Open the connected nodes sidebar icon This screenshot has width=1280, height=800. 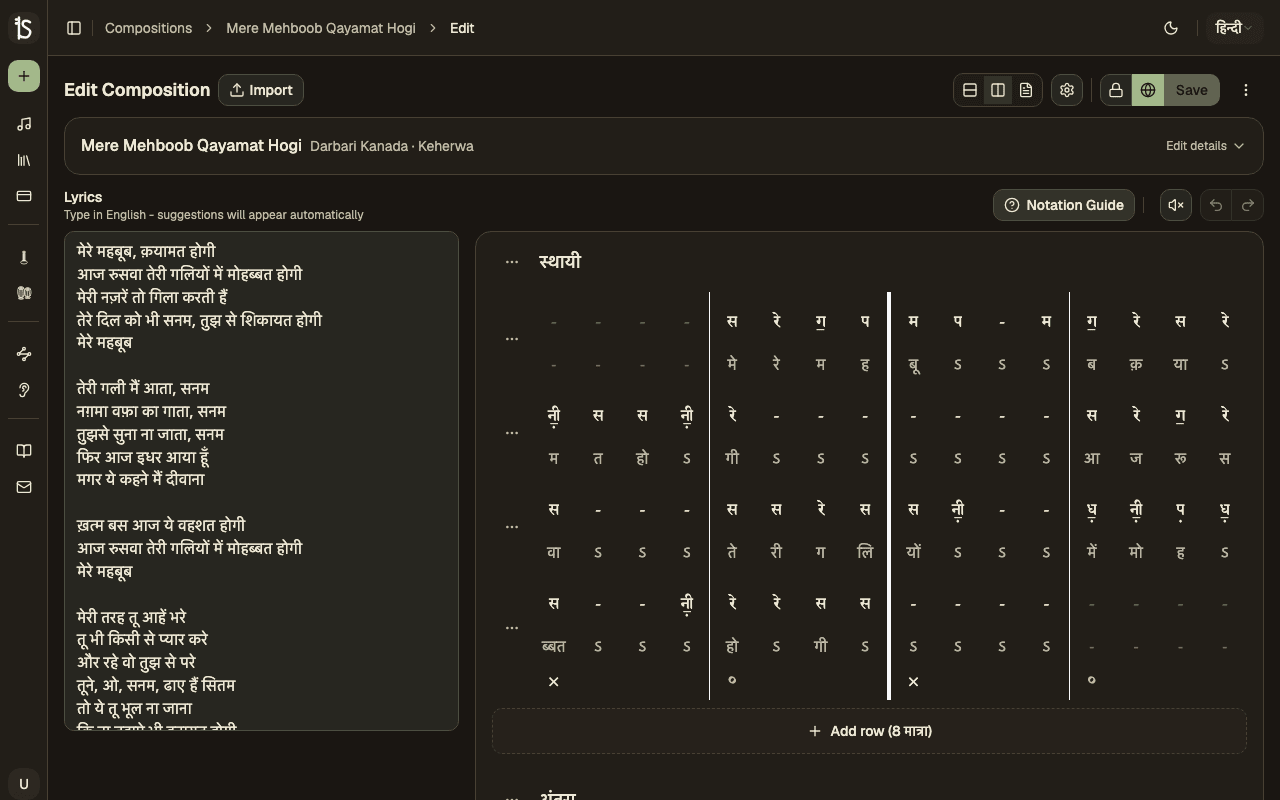point(24,354)
